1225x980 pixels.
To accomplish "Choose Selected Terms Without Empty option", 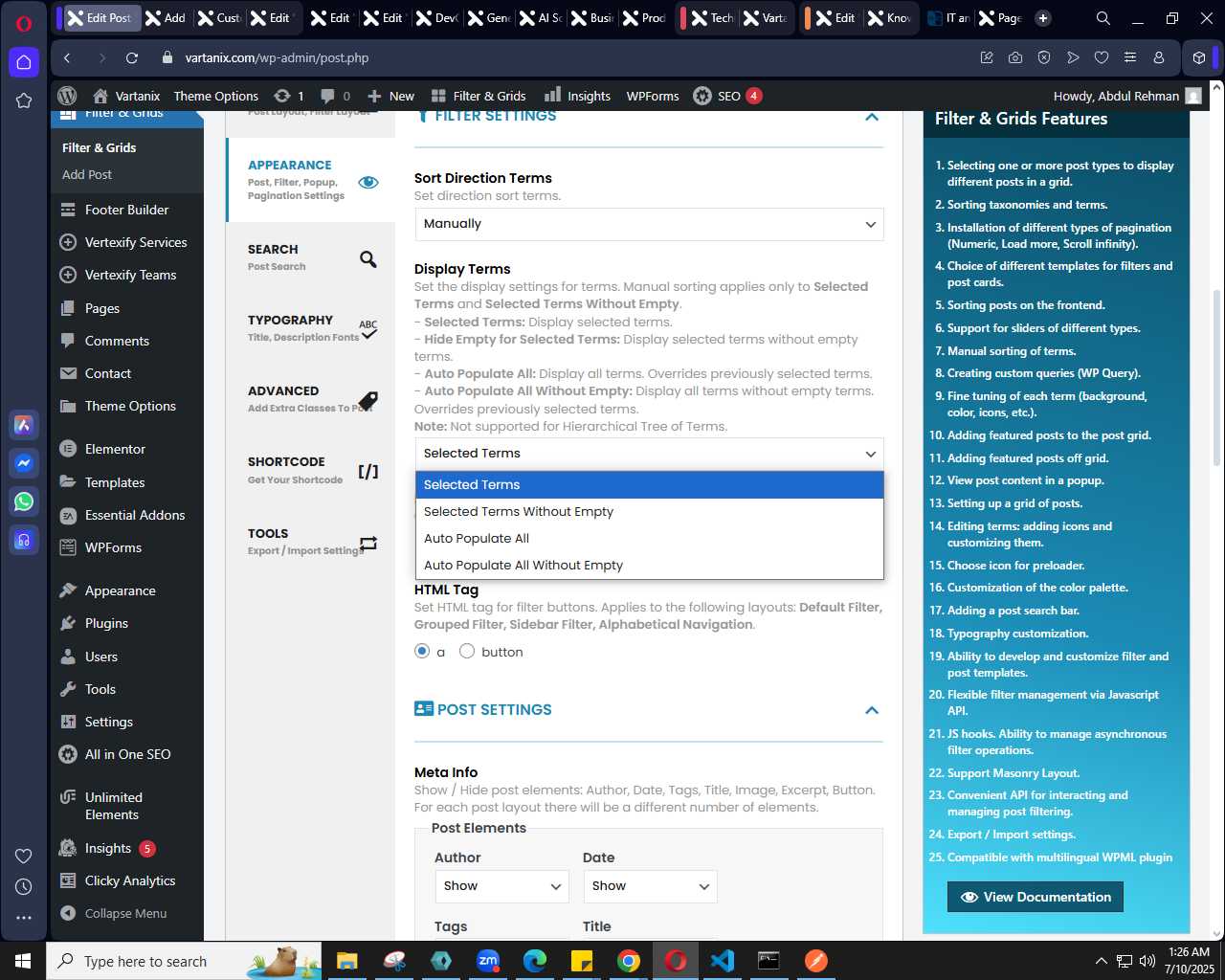I will point(649,512).
